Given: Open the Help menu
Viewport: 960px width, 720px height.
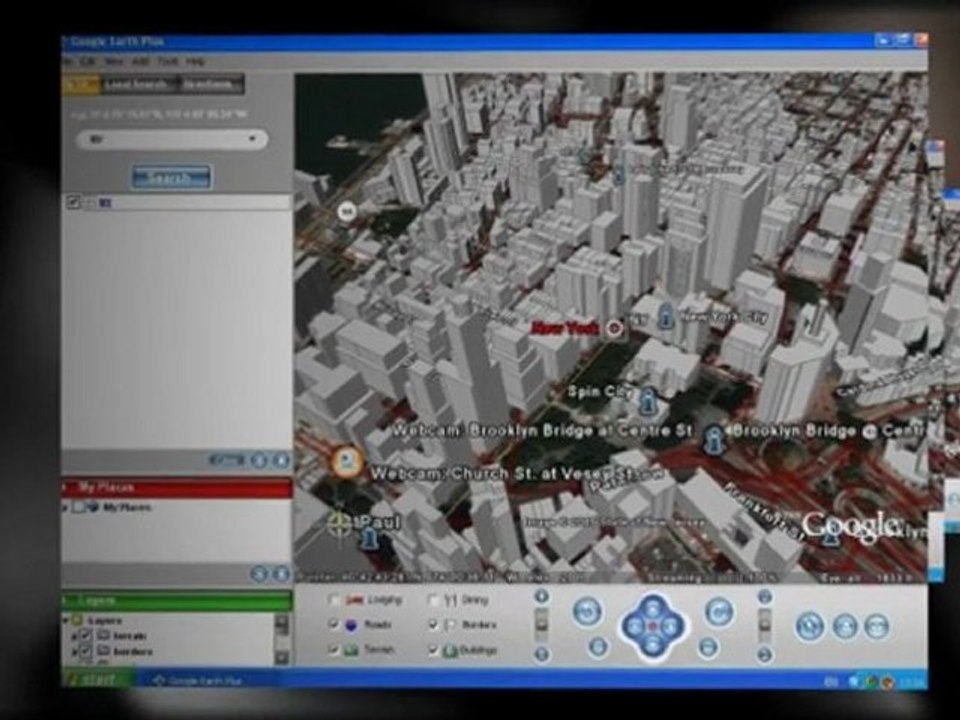Looking at the screenshot, I should pyautogui.click(x=195, y=62).
